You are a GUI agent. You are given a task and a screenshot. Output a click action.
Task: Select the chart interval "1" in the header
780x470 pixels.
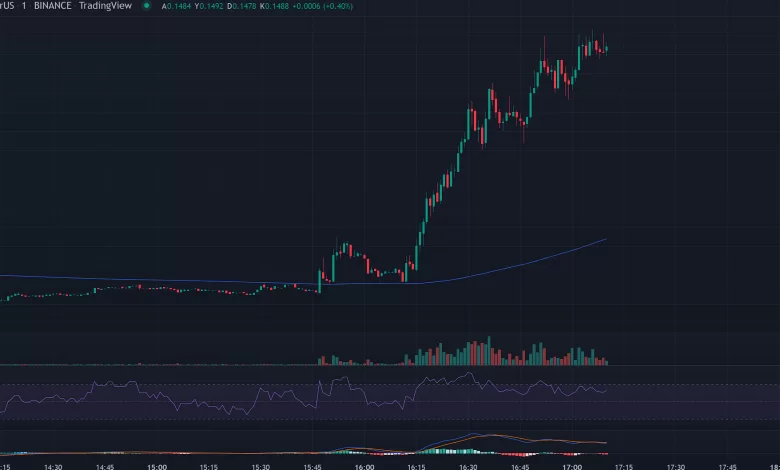[24, 6]
